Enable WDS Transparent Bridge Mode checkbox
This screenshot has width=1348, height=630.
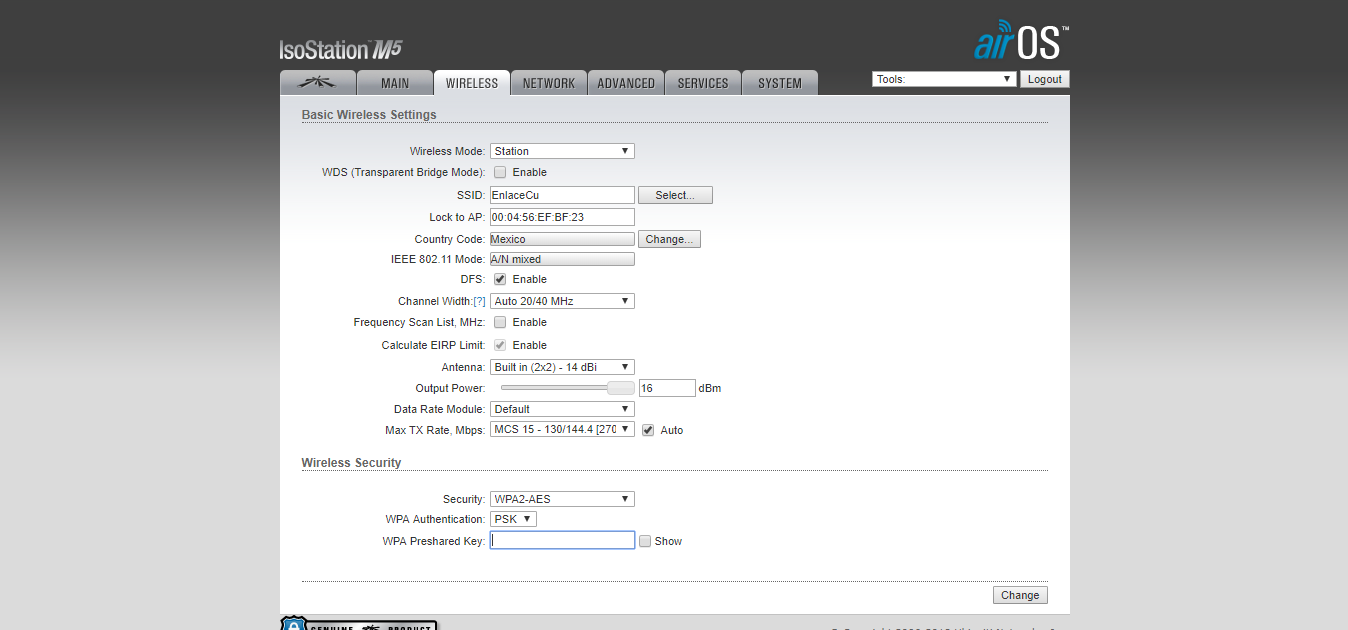coord(500,172)
